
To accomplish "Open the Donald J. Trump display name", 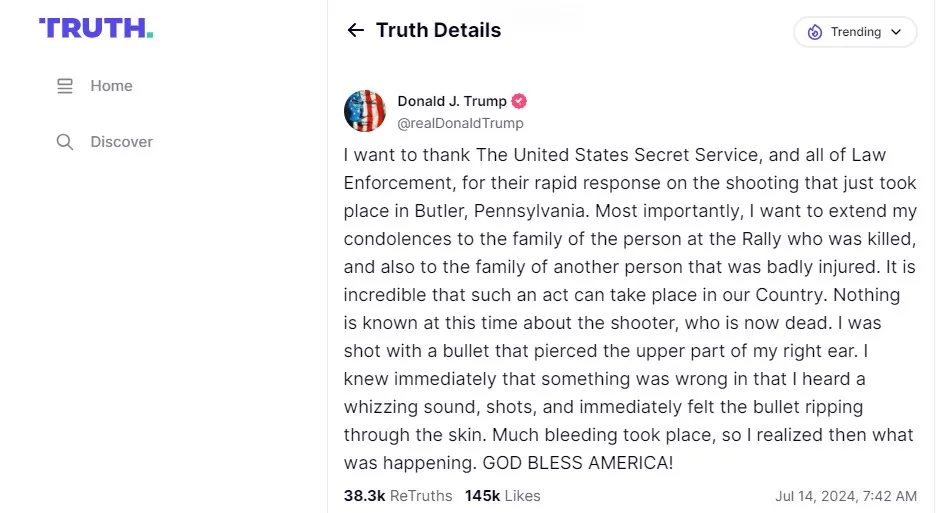I will pos(452,101).
